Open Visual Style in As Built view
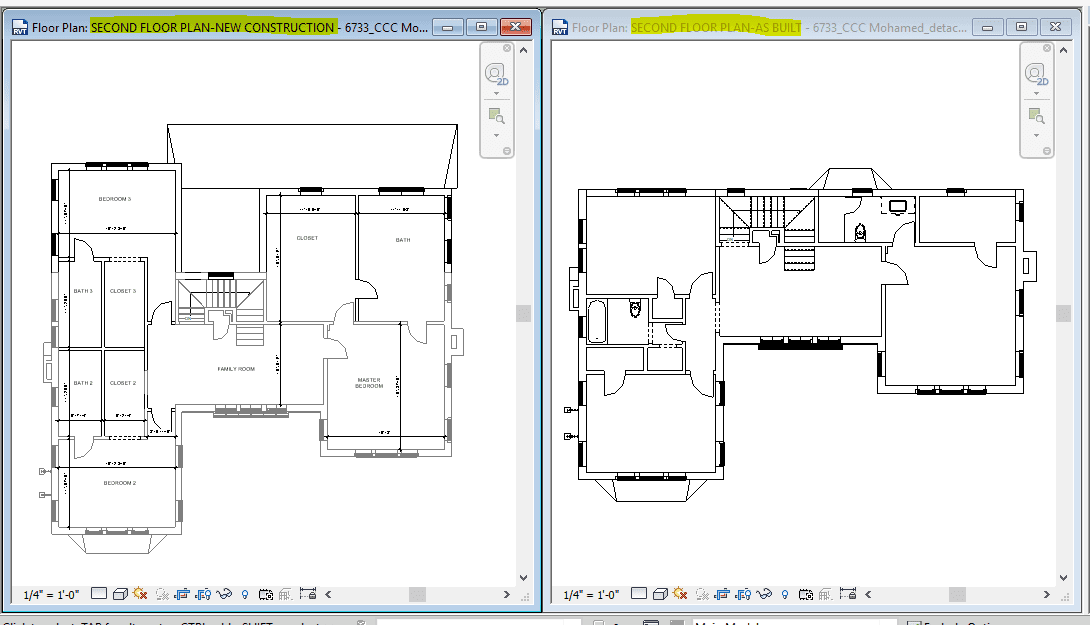The image size is (1090, 625). coord(659,594)
